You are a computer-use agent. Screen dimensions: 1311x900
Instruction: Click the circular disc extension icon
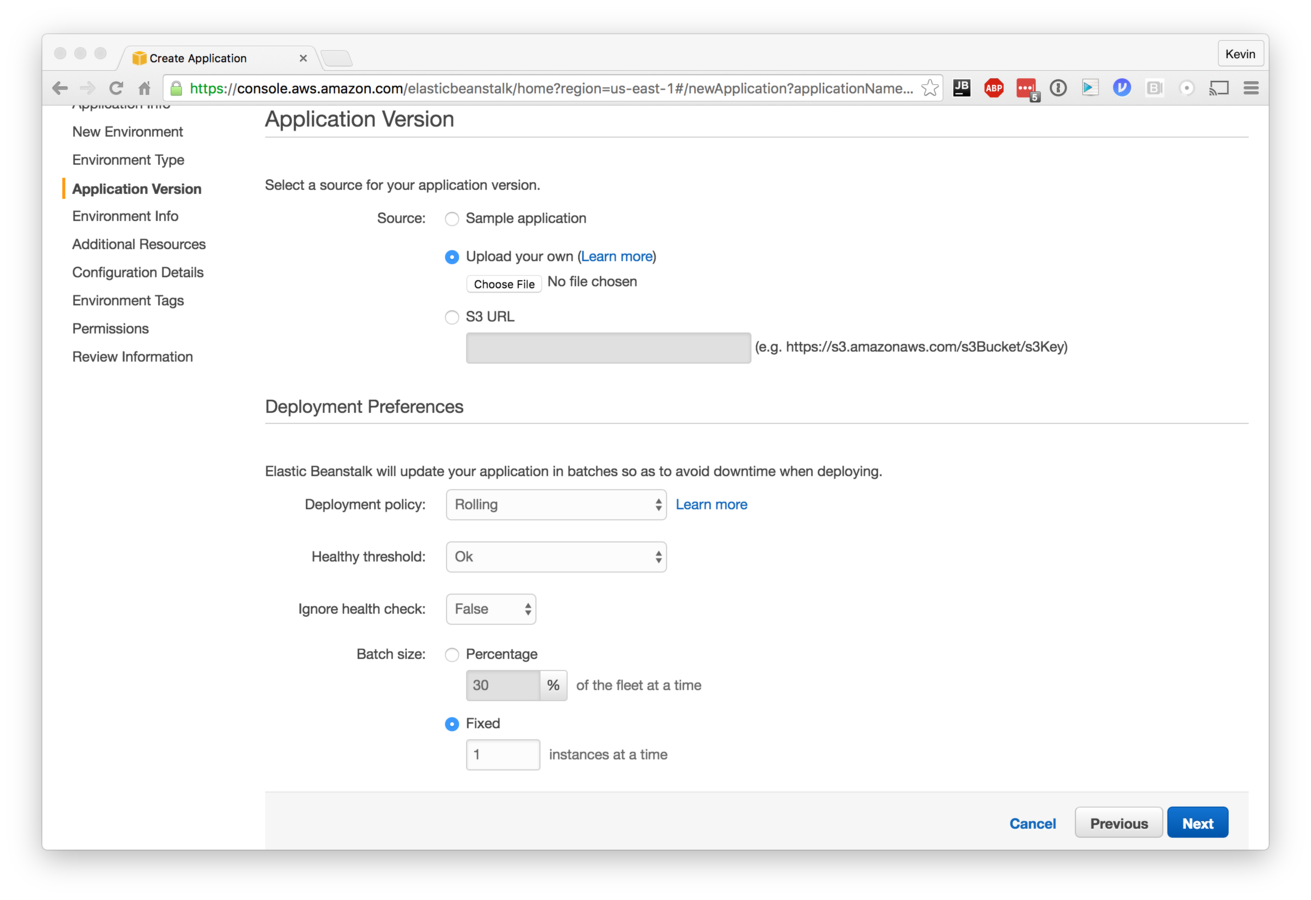click(1187, 88)
